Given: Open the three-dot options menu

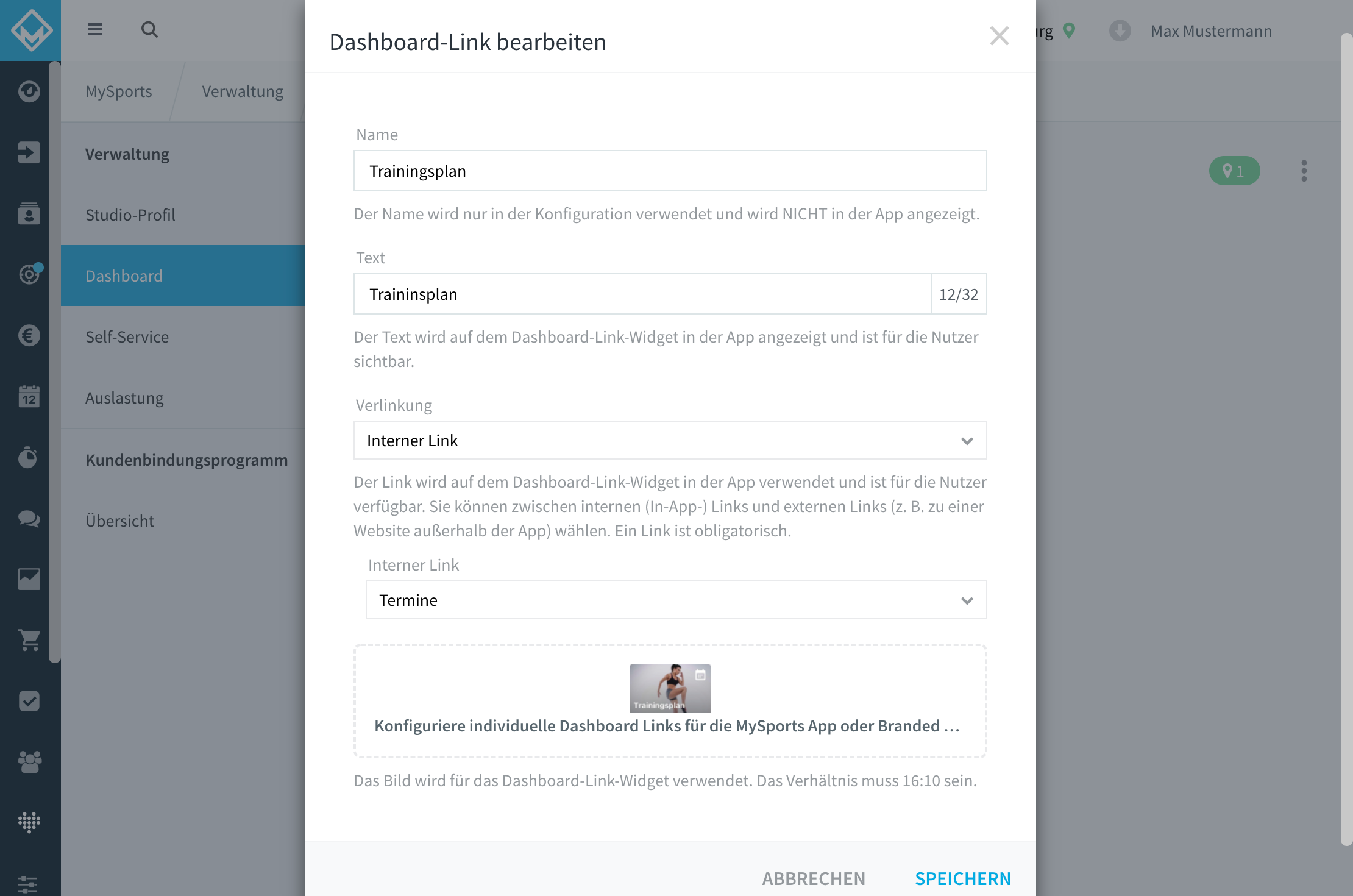Looking at the screenshot, I should pos(1304,171).
